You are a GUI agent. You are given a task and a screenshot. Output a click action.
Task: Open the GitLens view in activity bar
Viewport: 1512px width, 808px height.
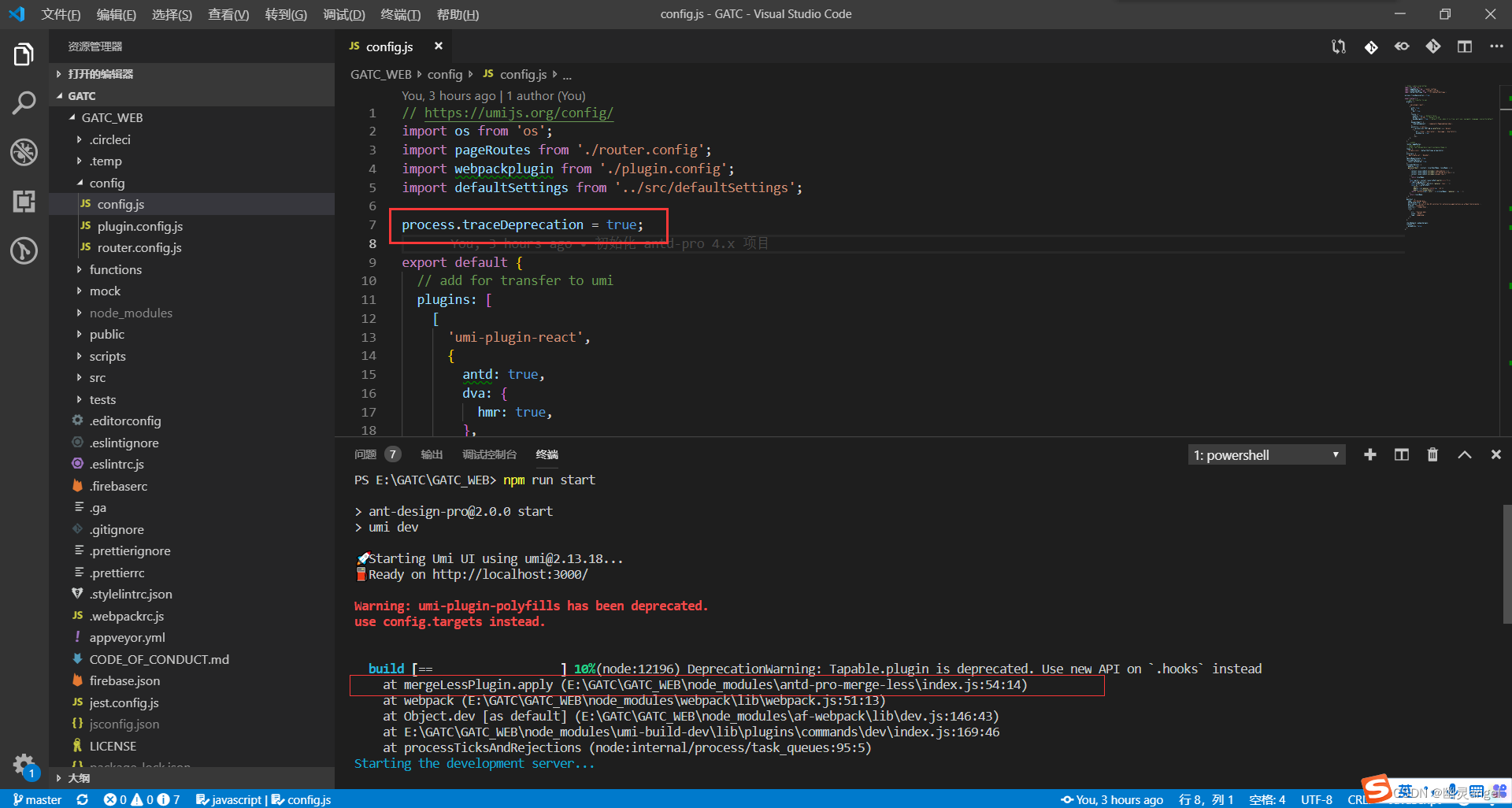pyautogui.click(x=24, y=250)
